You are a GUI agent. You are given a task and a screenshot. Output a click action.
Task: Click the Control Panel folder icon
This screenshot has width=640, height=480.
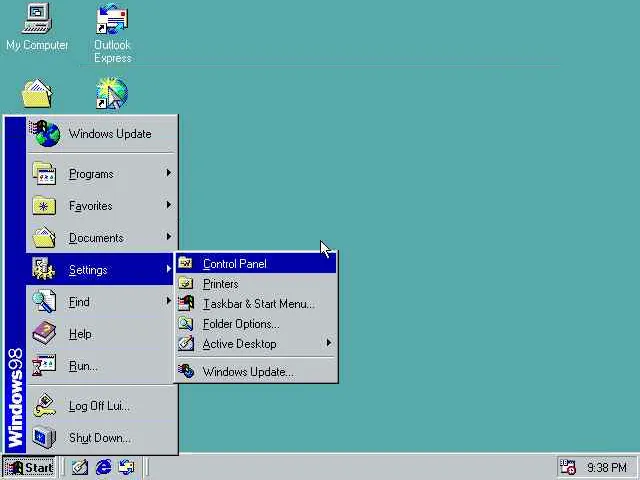(186, 263)
